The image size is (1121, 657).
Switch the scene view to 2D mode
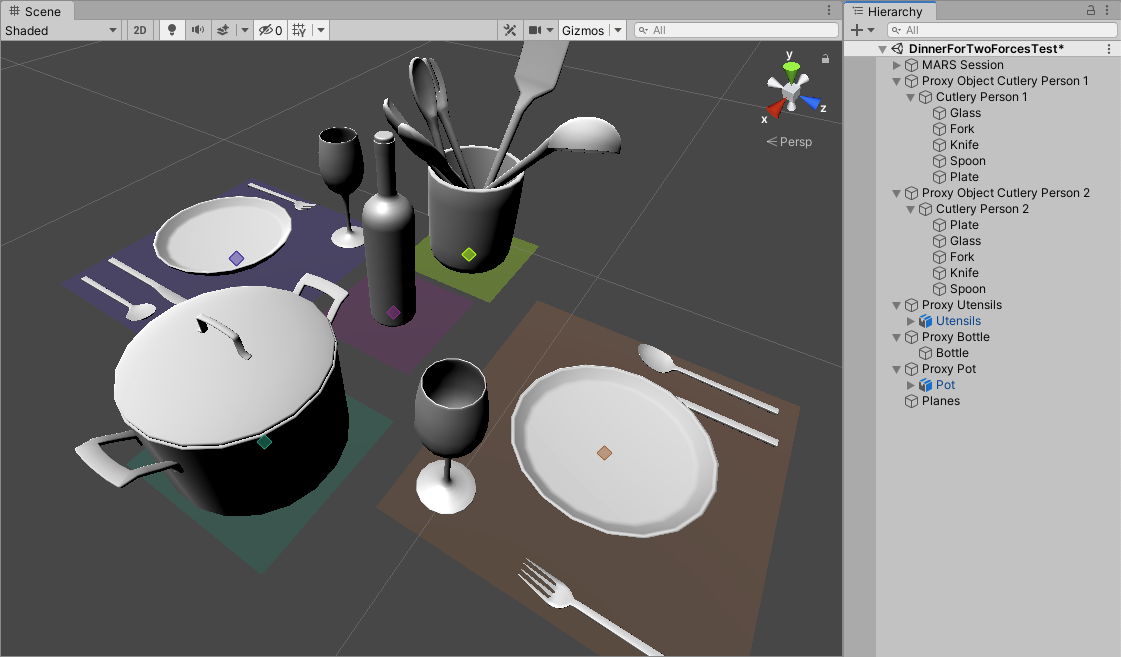tap(140, 30)
